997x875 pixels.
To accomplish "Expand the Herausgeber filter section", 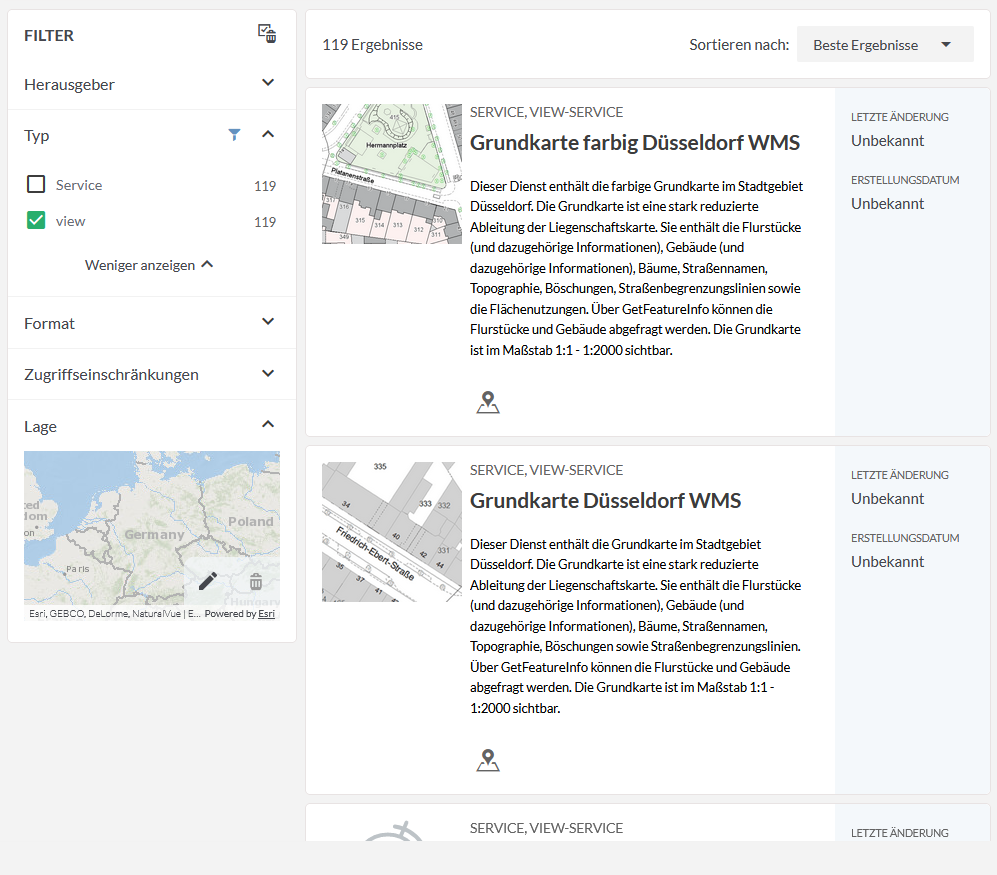I will pyautogui.click(x=267, y=83).
